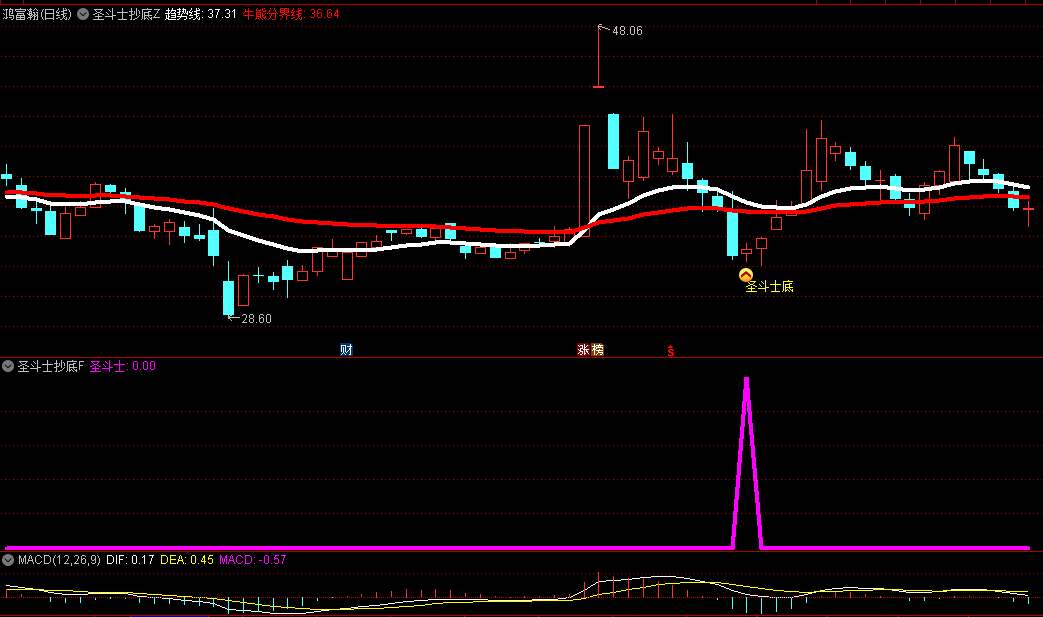Click the MACD: -0.57 value
The width and height of the screenshot is (1043, 617).
(x=253, y=560)
